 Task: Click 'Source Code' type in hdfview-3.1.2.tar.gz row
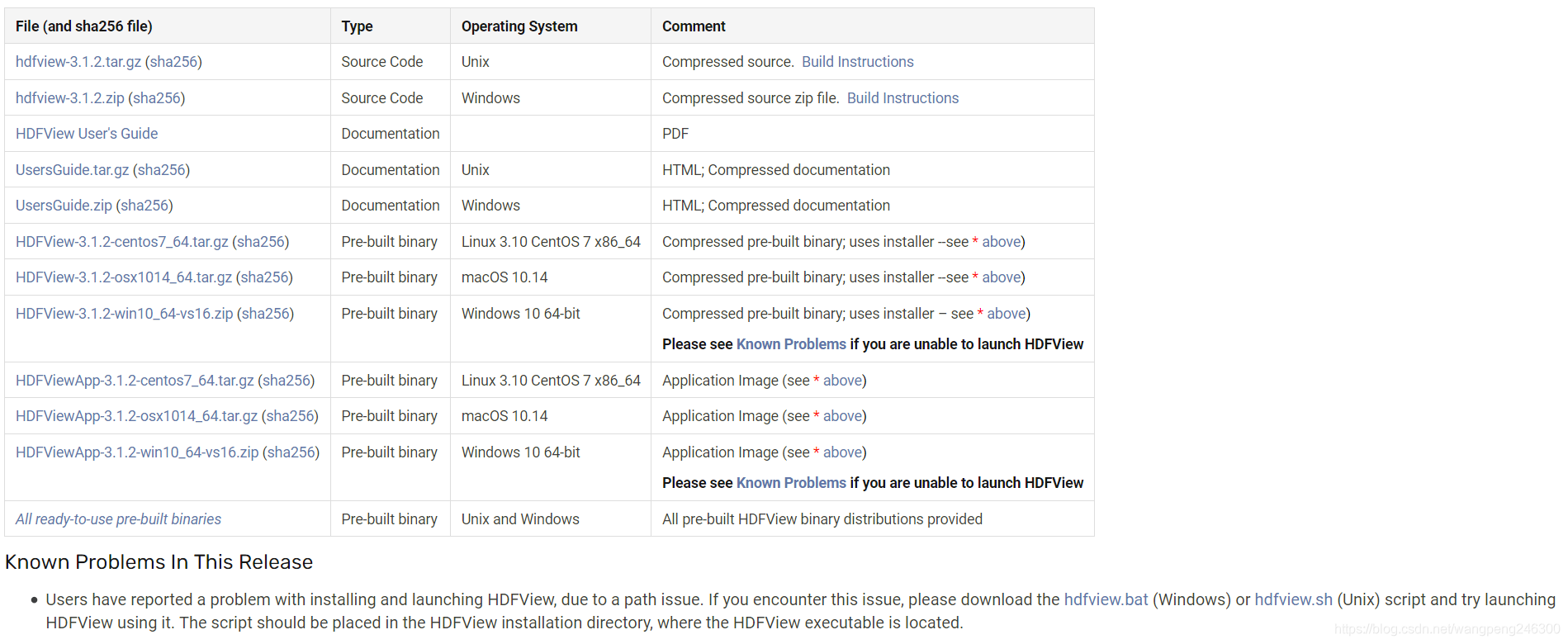(x=381, y=62)
